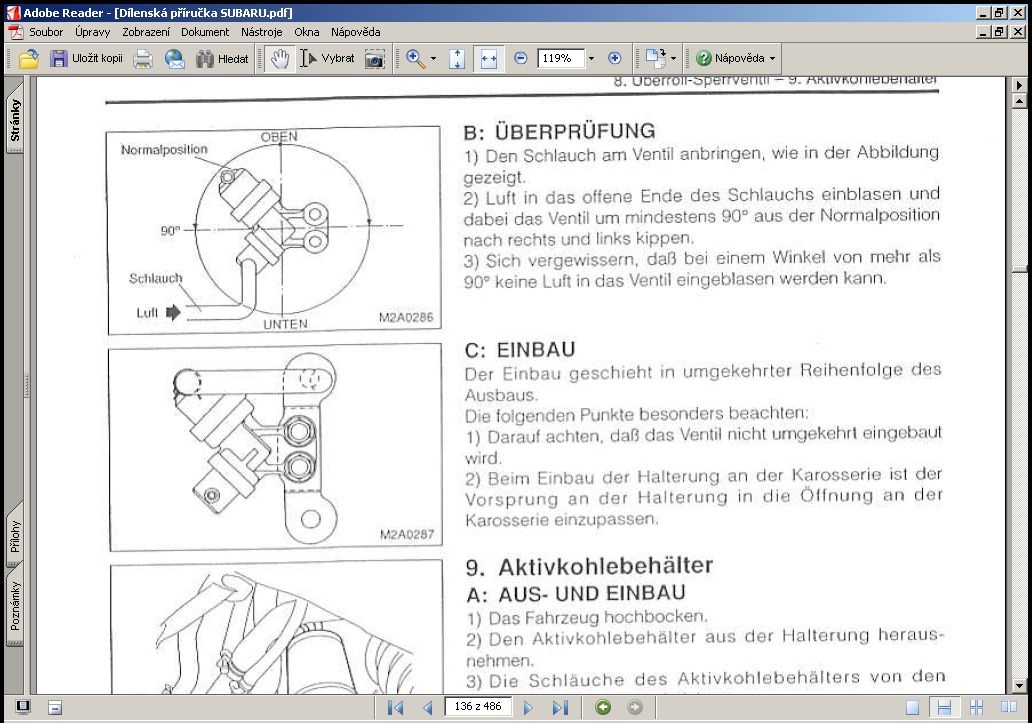Switch to the Stránky side tab
This screenshot has width=1032, height=723.
click(x=14, y=120)
